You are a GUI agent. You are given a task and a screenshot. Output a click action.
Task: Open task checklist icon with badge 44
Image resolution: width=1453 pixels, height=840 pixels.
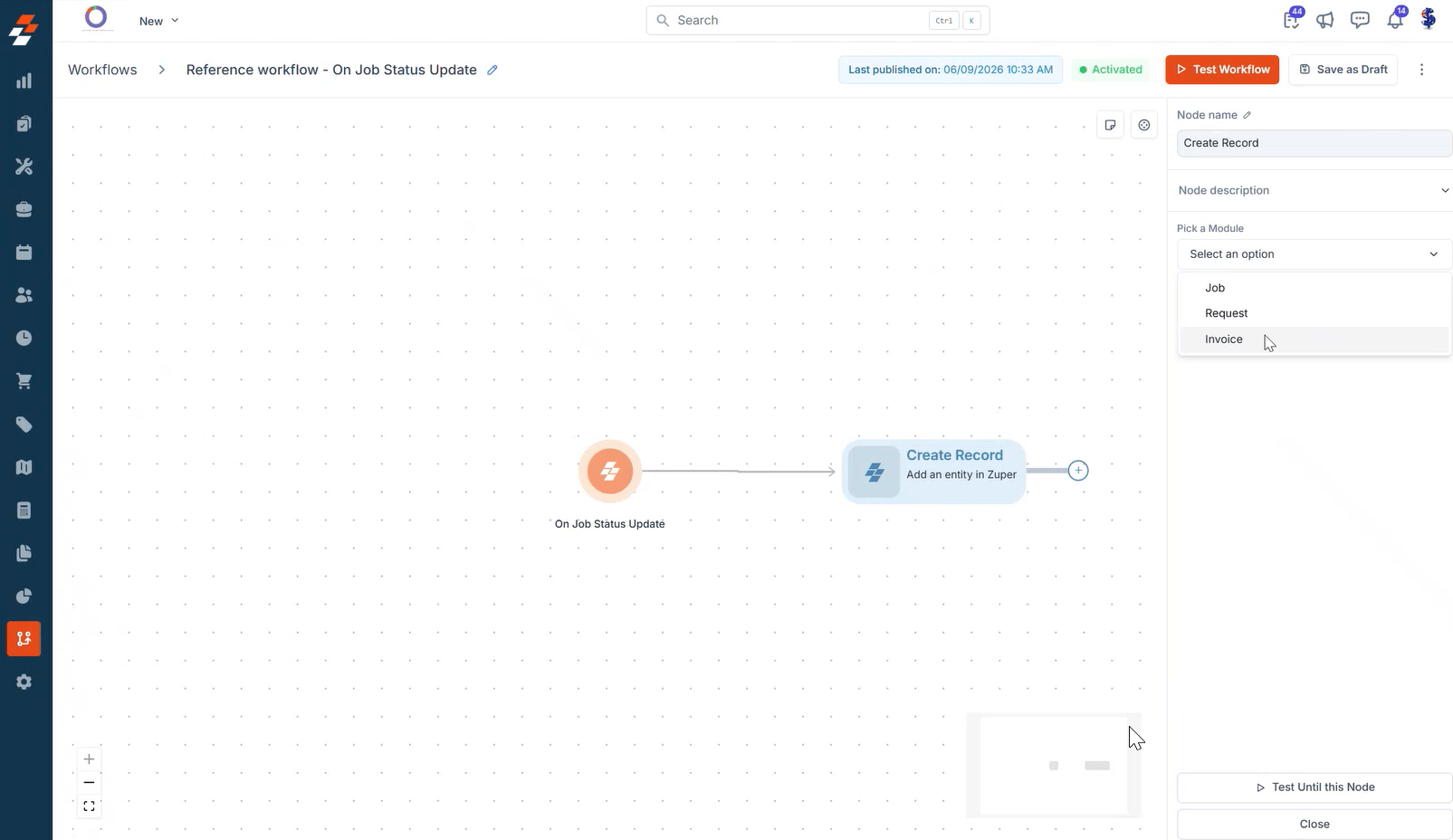point(1292,19)
